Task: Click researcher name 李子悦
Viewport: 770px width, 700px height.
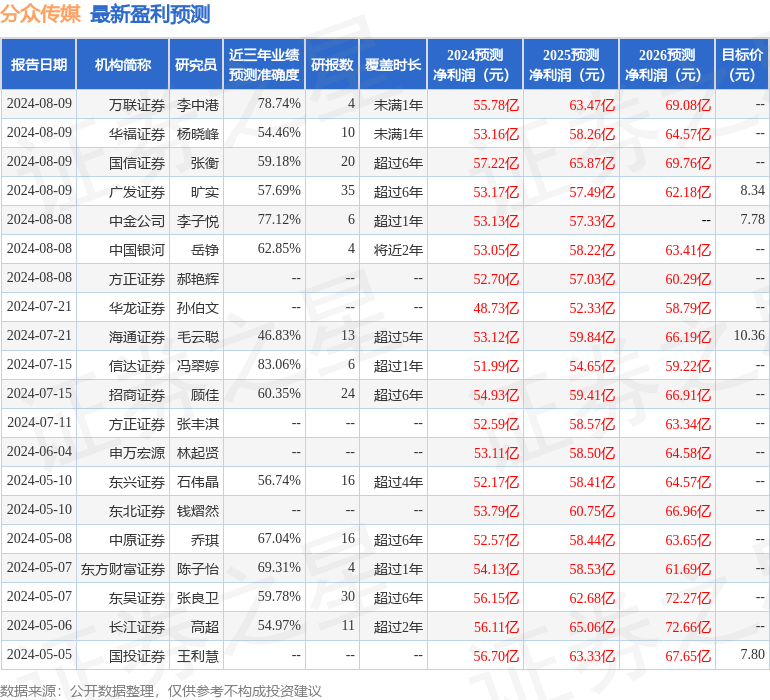Action: (x=197, y=221)
